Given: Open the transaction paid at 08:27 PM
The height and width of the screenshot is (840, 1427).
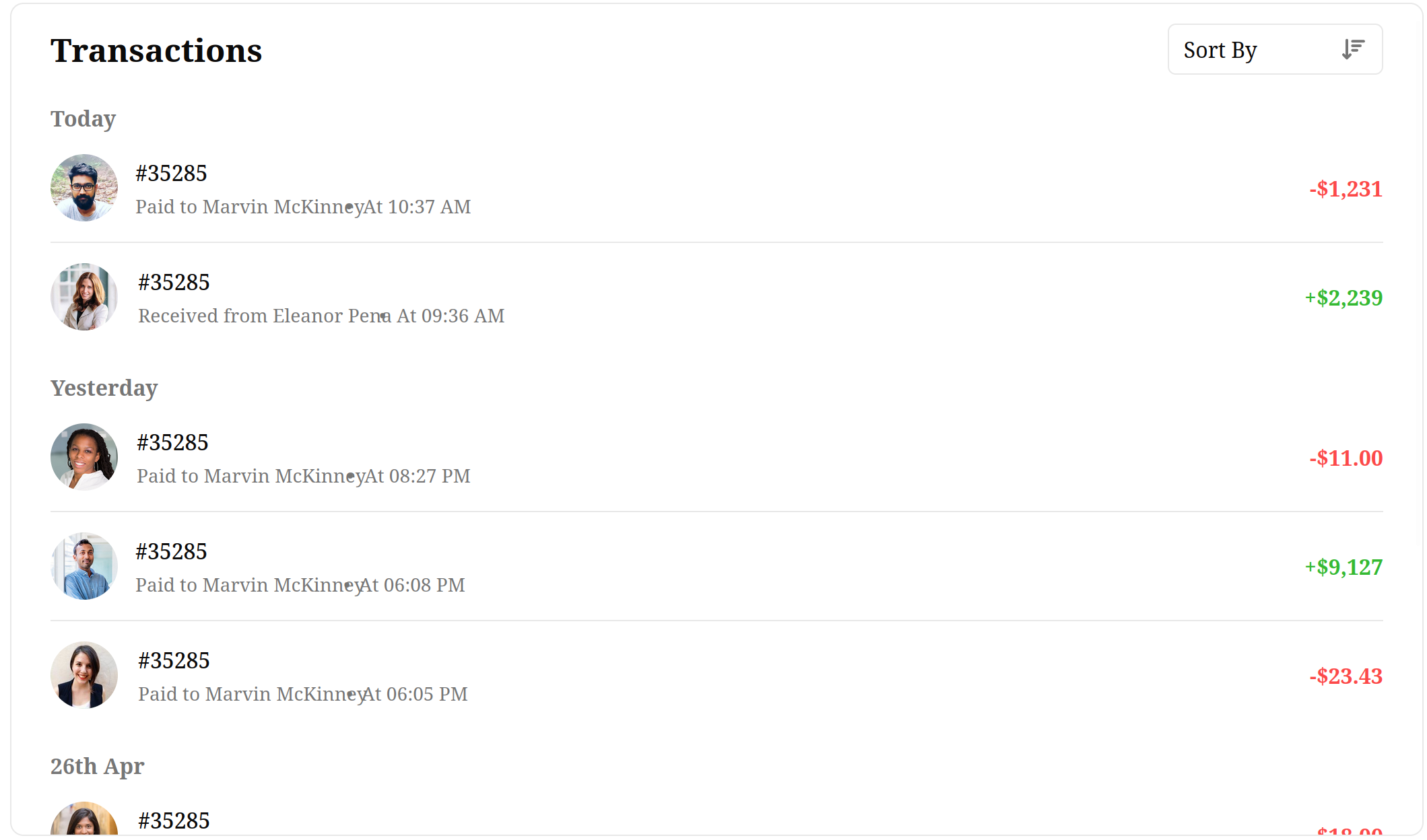Looking at the screenshot, I should click(717, 458).
